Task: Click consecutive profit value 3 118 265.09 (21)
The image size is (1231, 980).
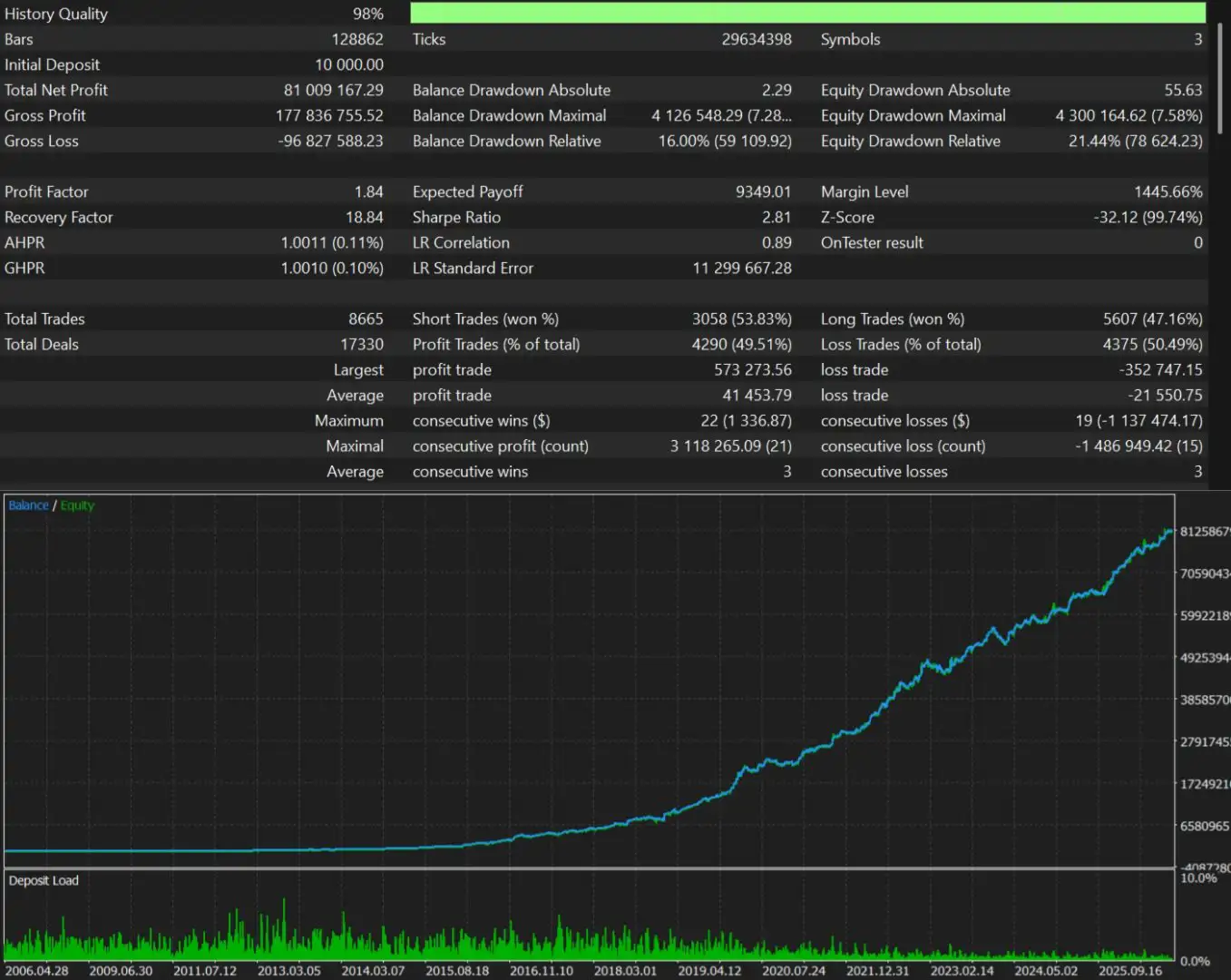Action: [x=731, y=446]
